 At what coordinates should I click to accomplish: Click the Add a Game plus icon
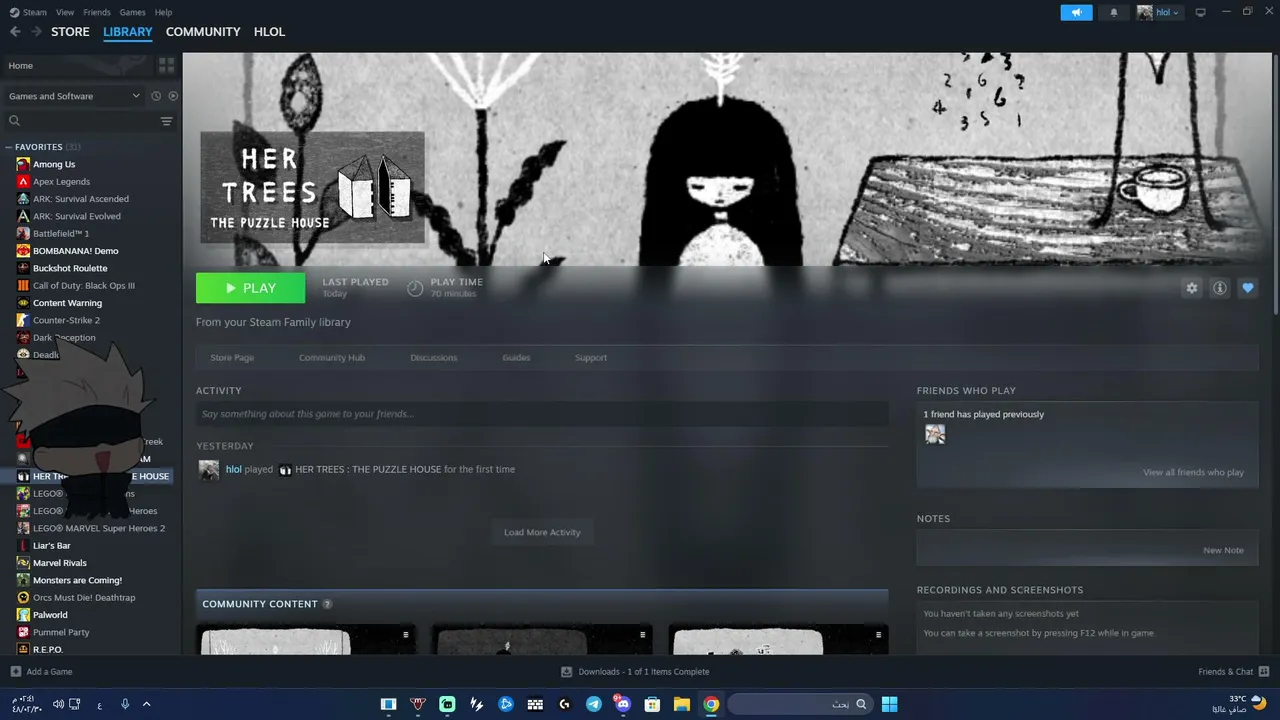pos(15,672)
